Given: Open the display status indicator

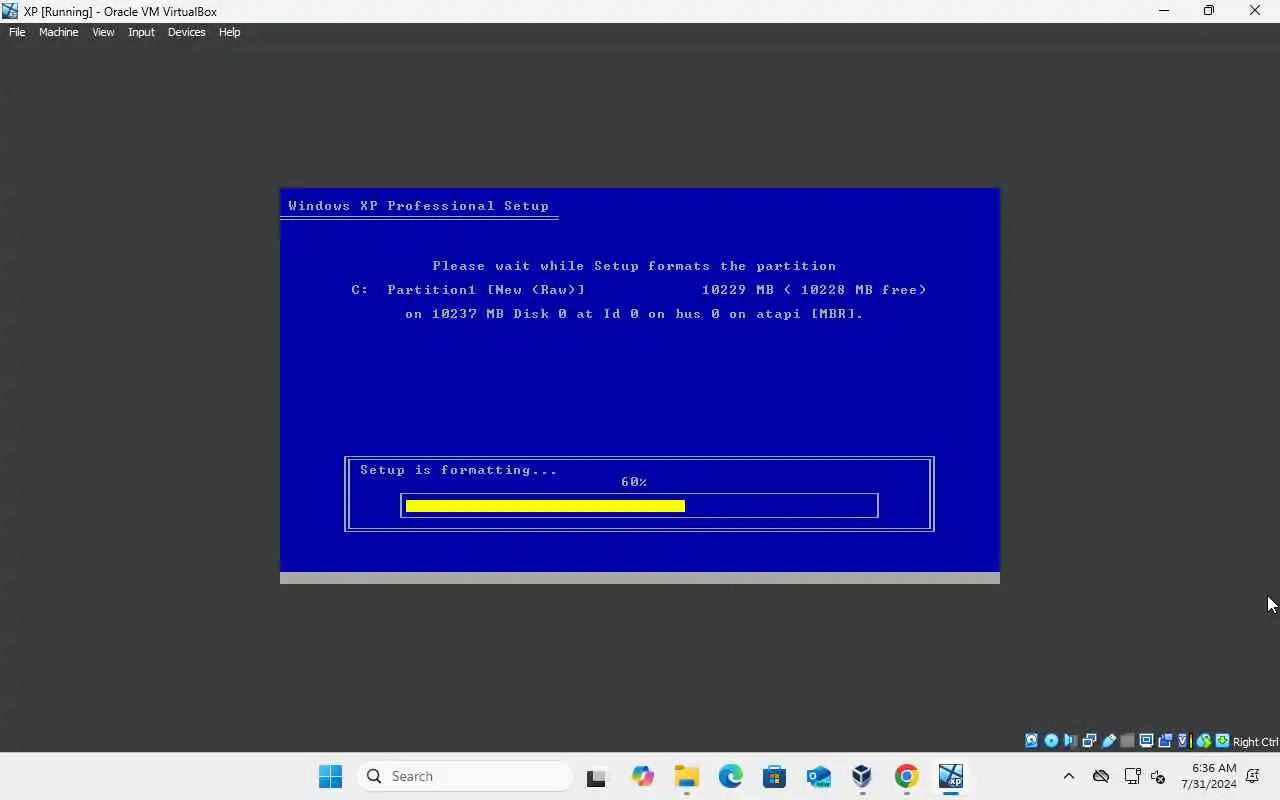Looking at the screenshot, I should point(1146,741).
